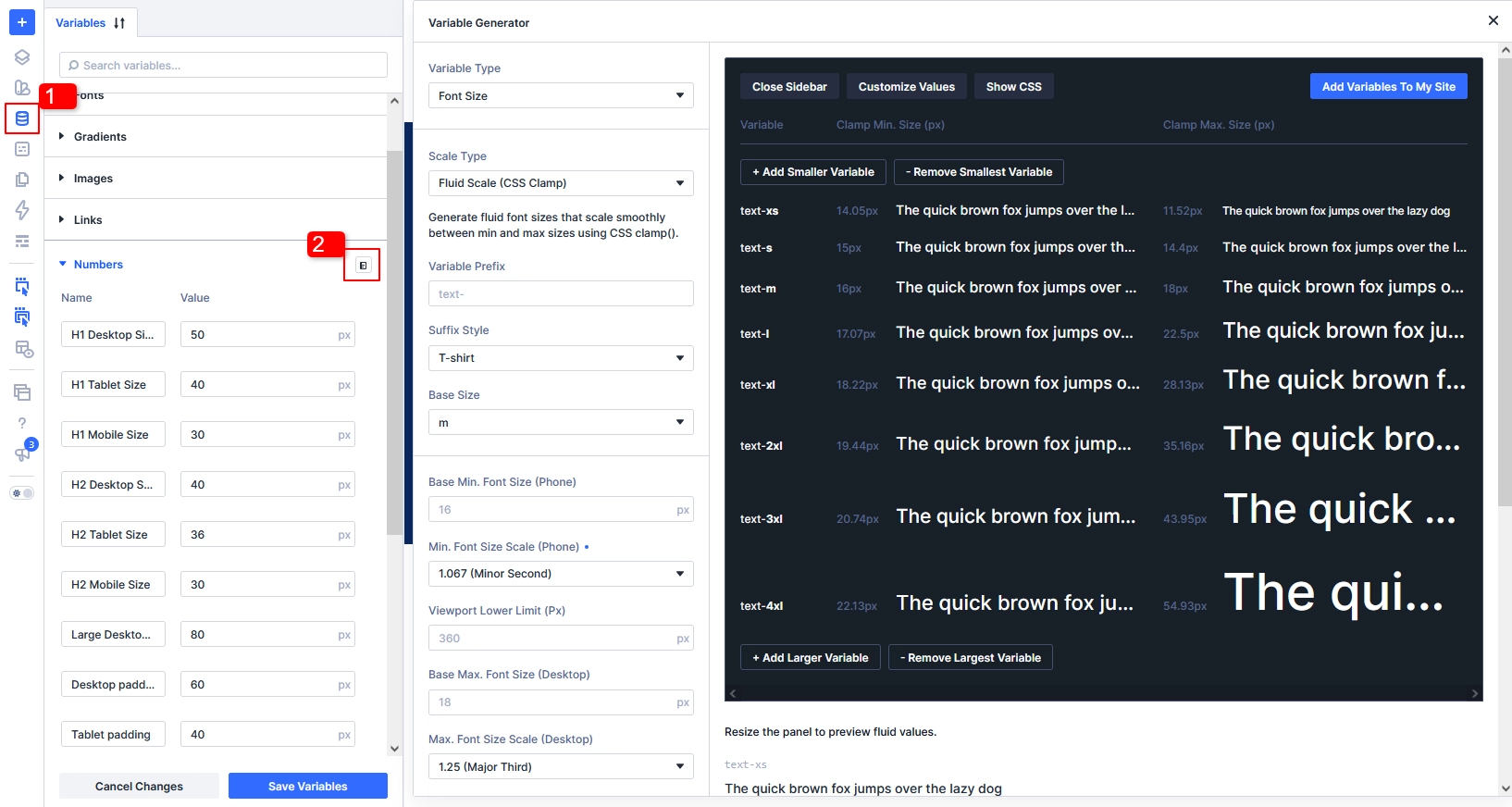Click the Save Variables button

[308, 787]
